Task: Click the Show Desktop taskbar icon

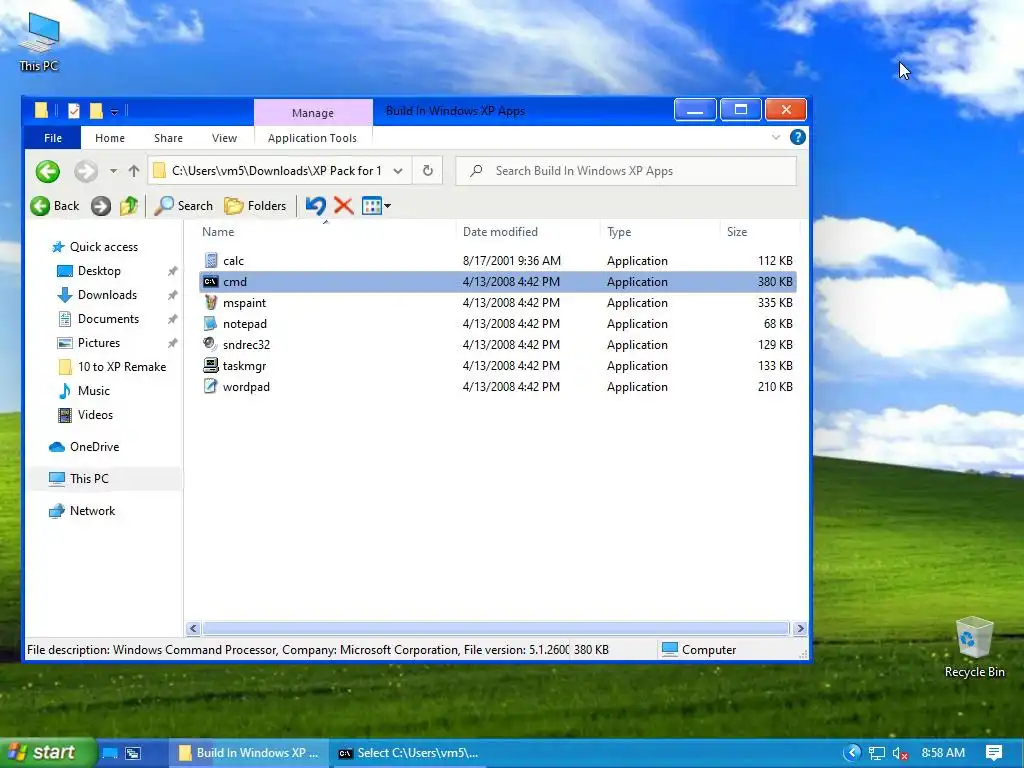Action: tap(110, 753)
